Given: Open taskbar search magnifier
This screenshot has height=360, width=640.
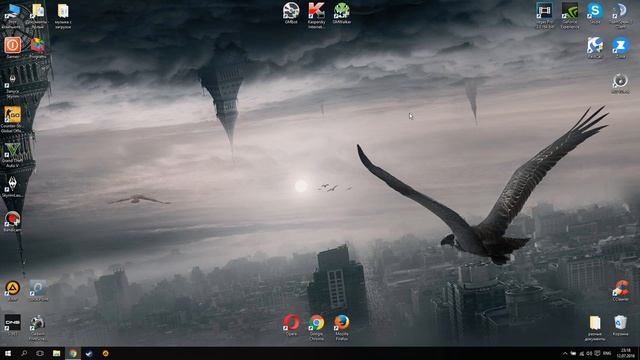Looking at the screenshot, I should [x=24, y=353].
